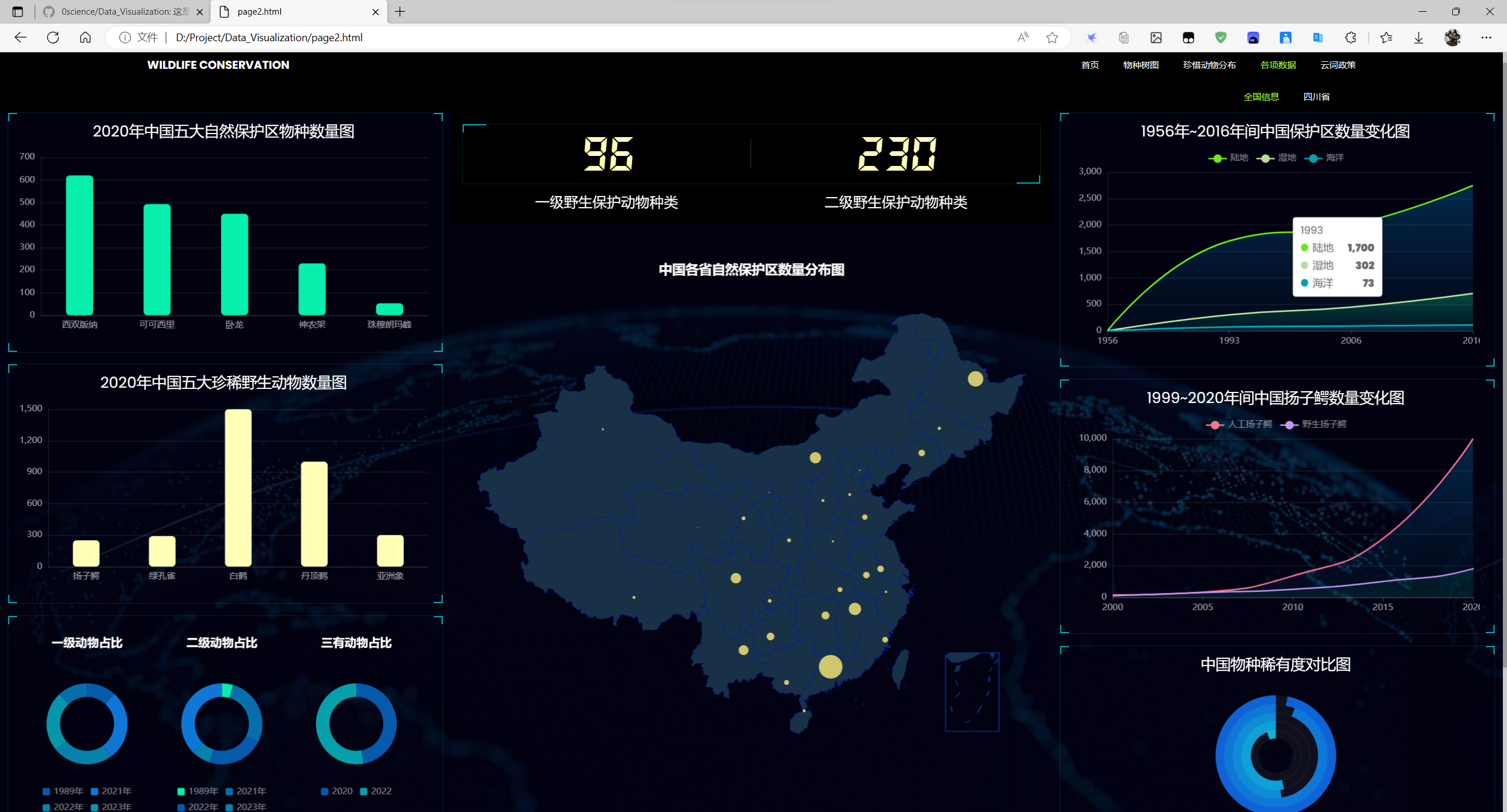Open 各项数据 navigation item
Image resolution: width=1507 pixels, height=812 pixels.
tap(1278, 65)
